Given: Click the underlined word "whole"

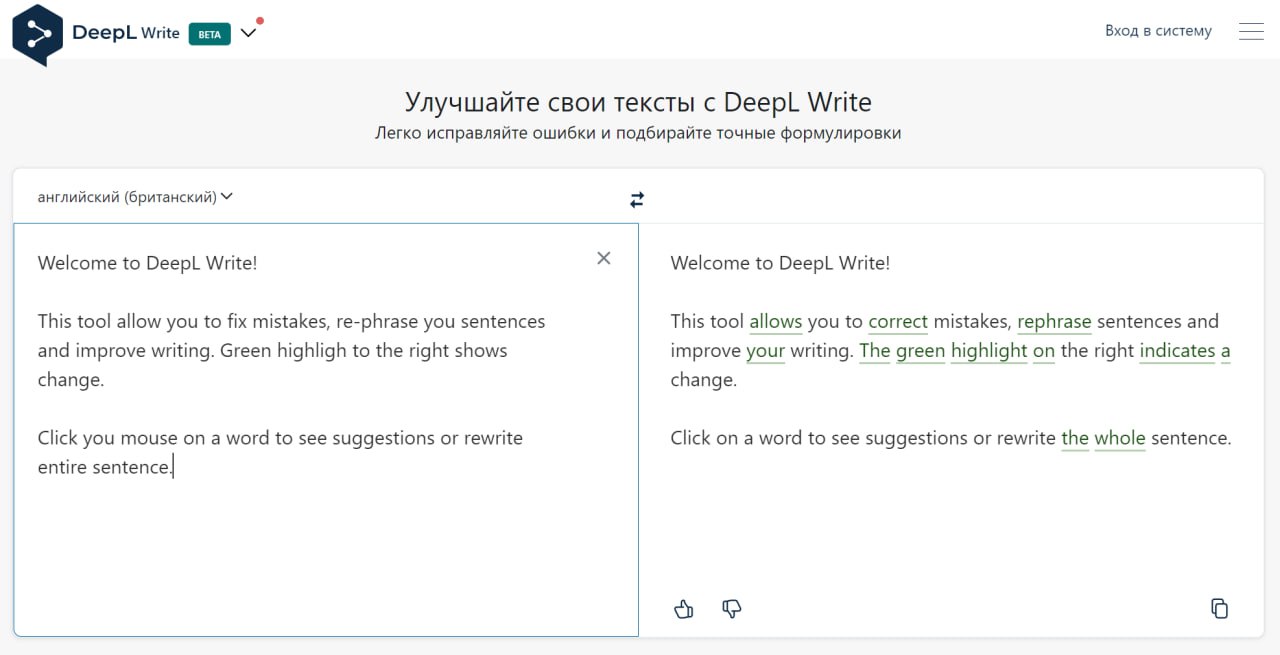Looking at the screenshot, I should [x=1120, y=438].
